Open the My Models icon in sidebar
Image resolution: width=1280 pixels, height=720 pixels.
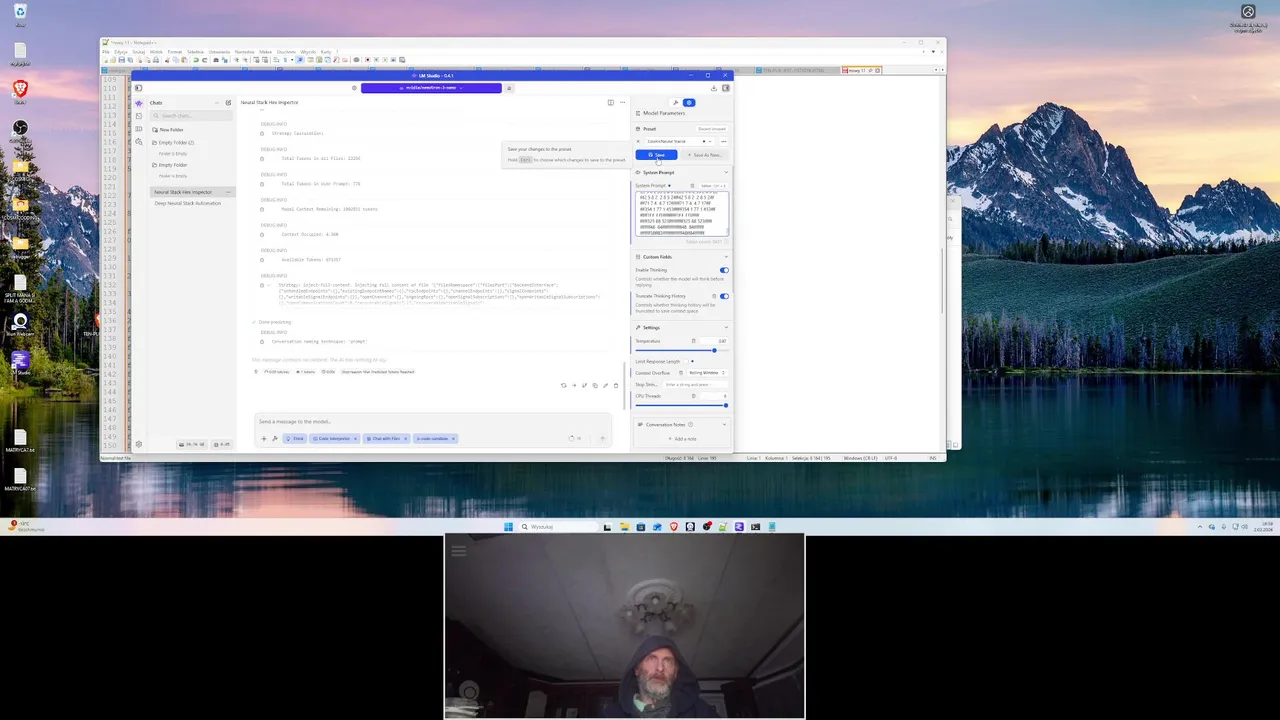[139, 129]
